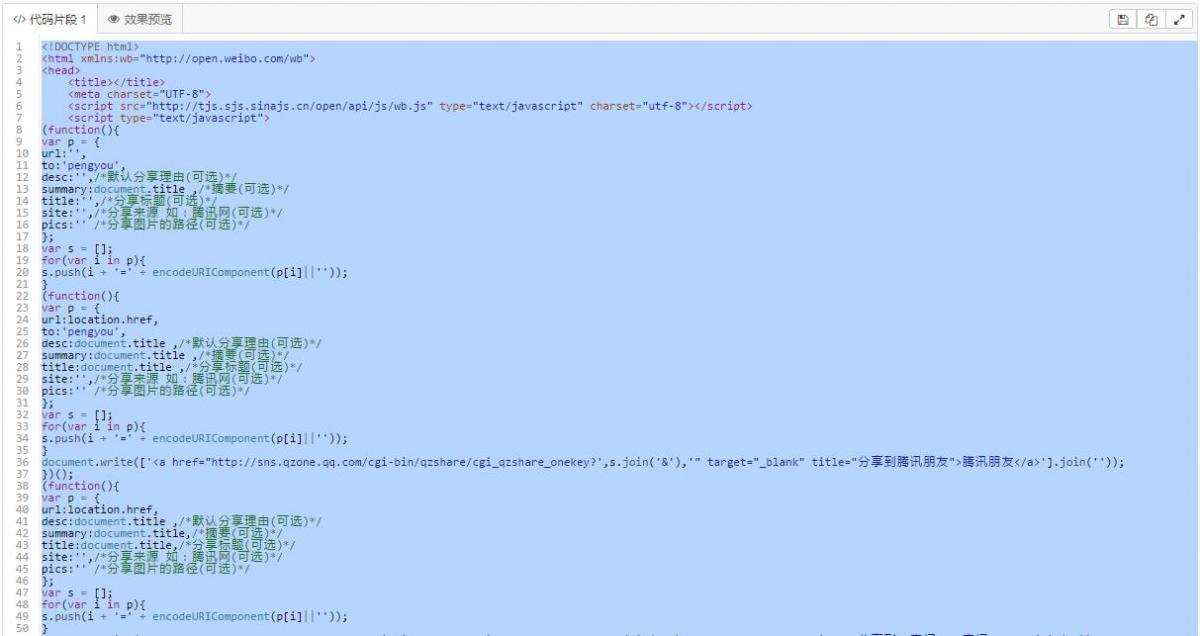Click the <head> tag on line 3

[59, 71]
